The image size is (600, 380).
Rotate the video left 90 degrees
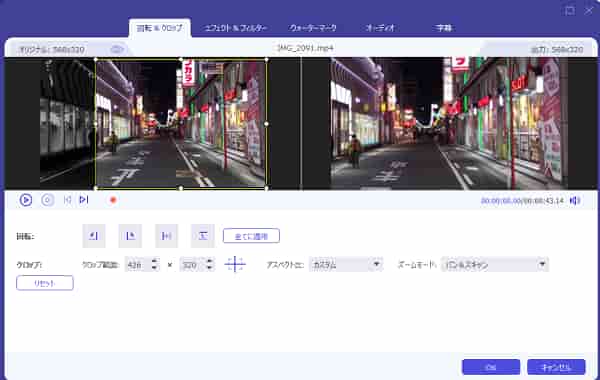coord(94,236)
